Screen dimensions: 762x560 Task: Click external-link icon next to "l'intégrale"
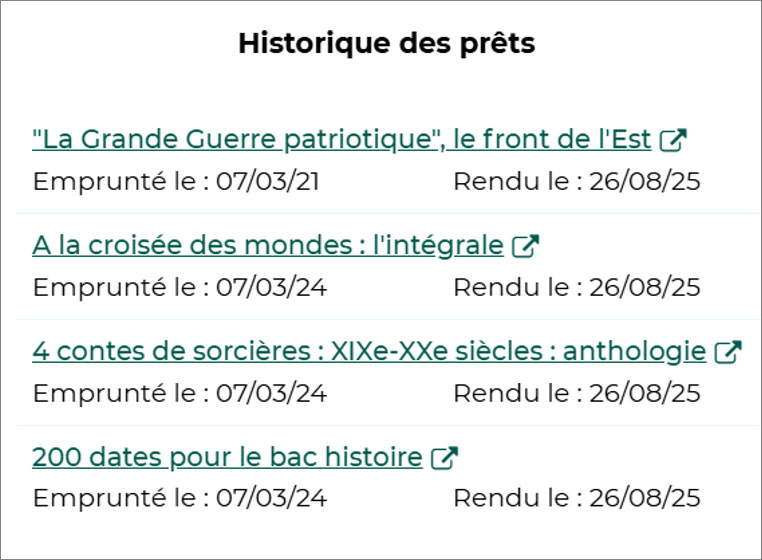point(525,246)
